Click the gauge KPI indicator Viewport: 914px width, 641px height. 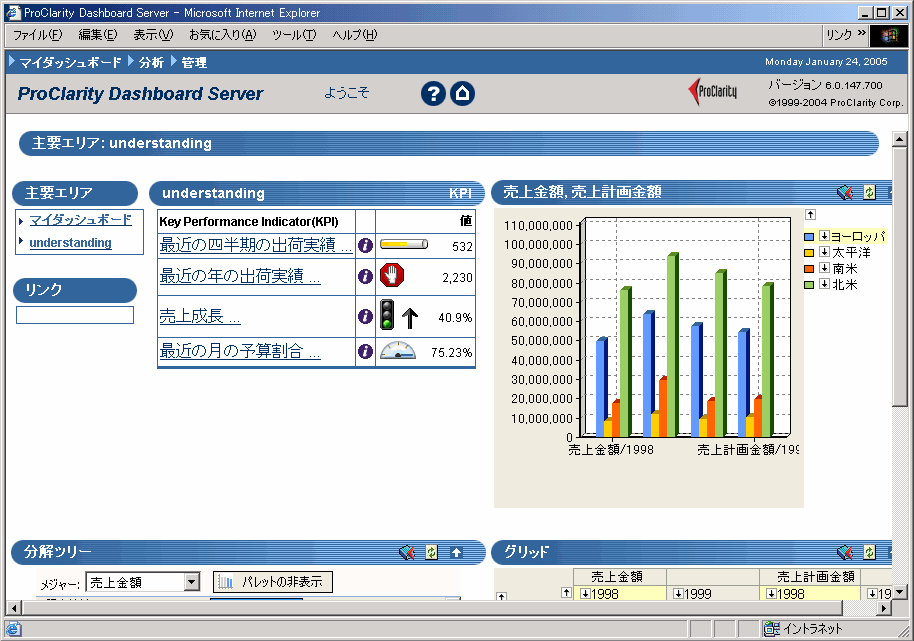tap(398, 350)
